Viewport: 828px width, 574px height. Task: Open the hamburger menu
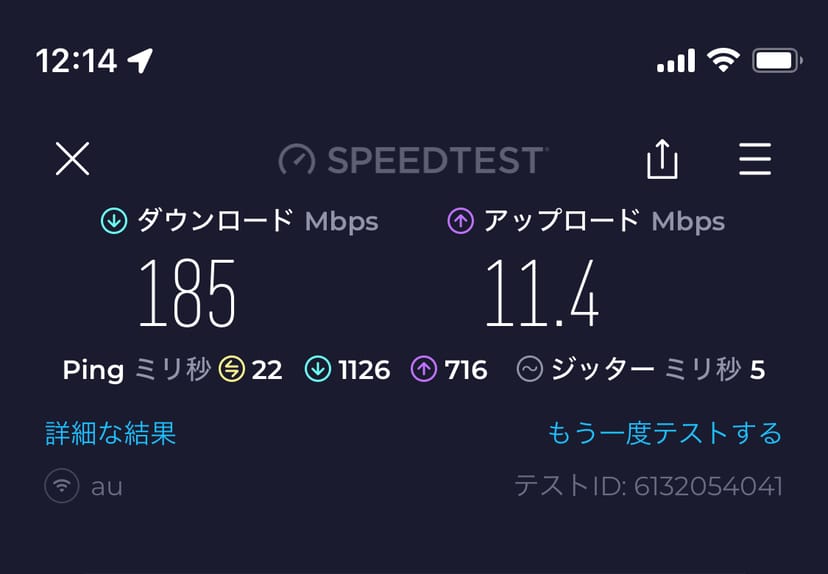(754, 158)
